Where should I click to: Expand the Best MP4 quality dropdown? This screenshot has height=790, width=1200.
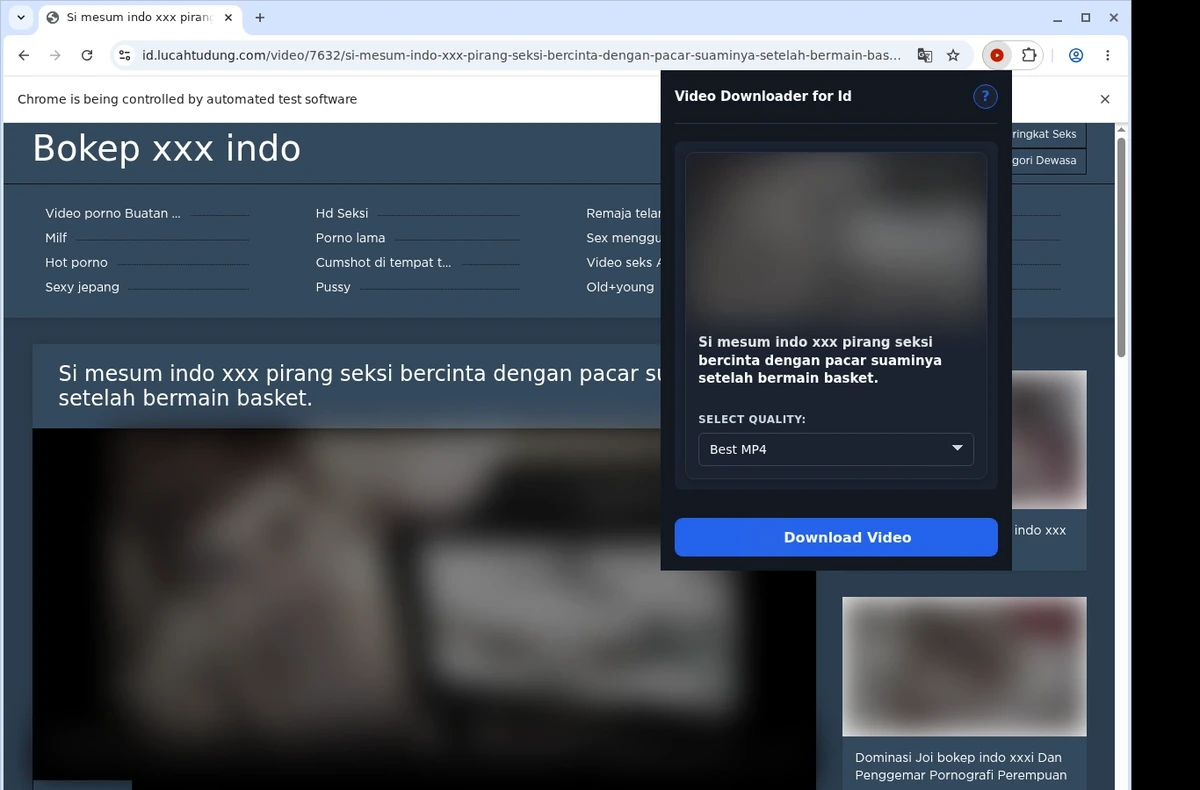[x=836, y=449]
